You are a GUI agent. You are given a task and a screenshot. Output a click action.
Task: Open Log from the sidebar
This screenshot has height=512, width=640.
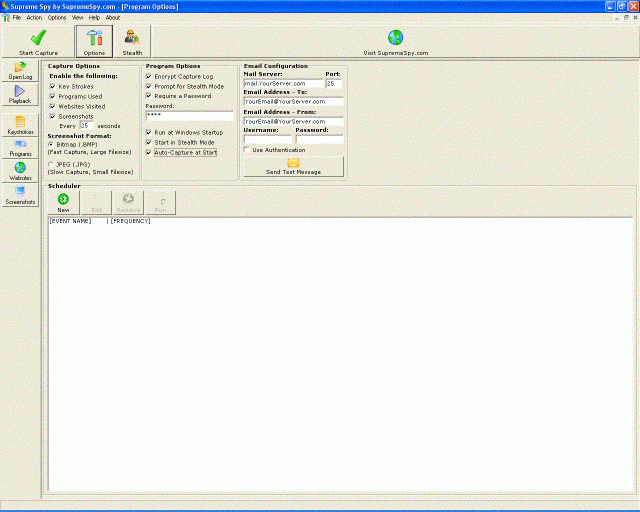20,71
